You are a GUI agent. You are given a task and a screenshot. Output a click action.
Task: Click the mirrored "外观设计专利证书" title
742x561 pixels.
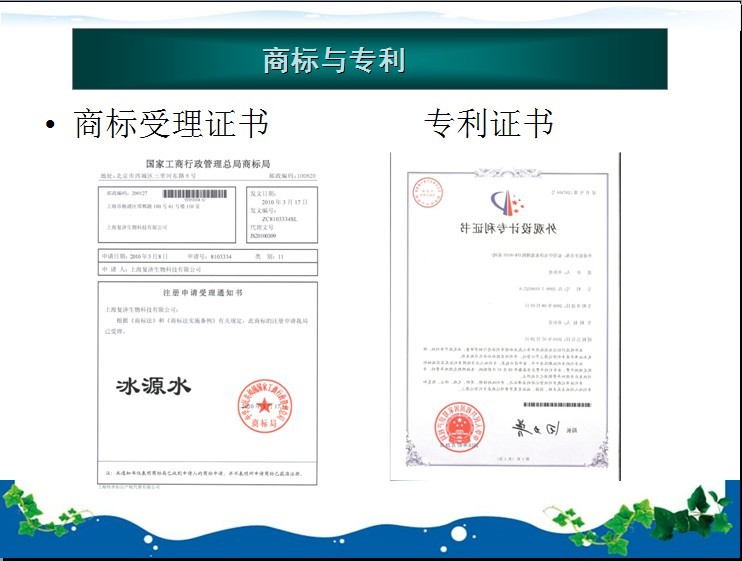pos(508,228)
